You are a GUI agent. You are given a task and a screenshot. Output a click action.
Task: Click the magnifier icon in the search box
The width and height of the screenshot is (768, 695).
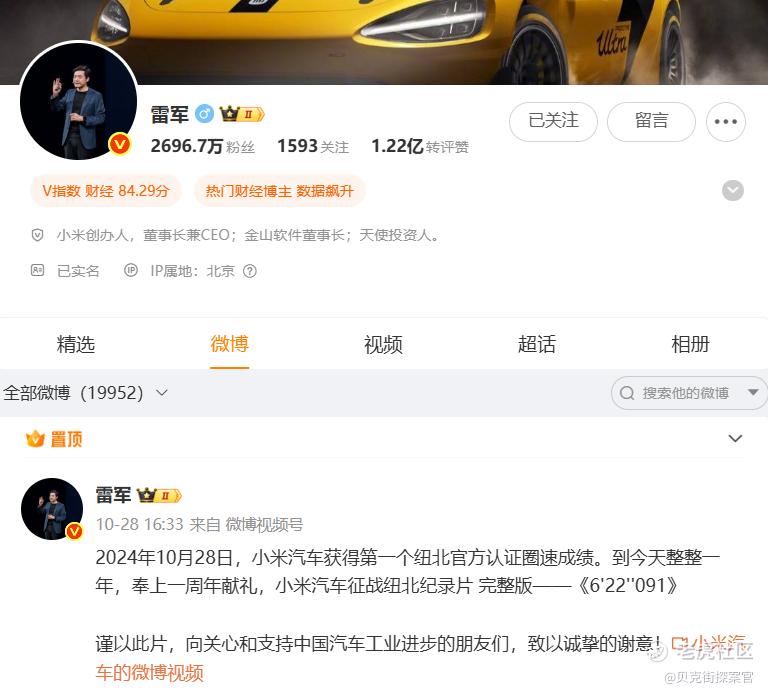[627, 393]
